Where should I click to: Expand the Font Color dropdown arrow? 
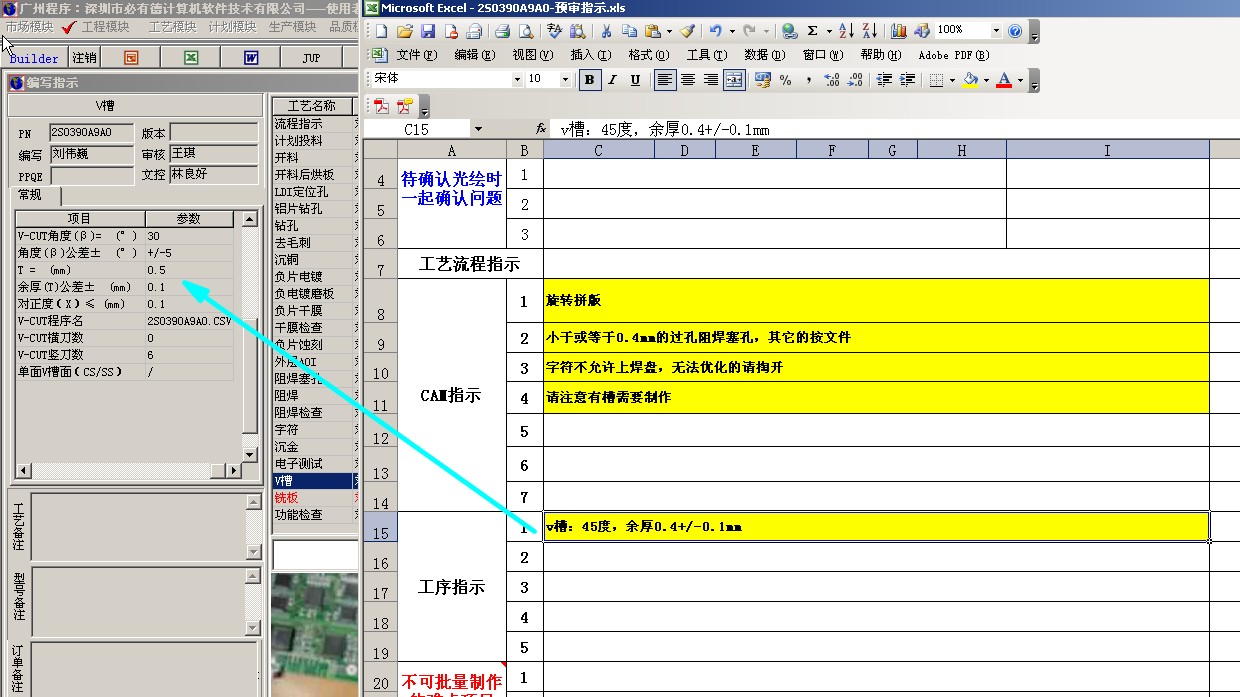1020,79
